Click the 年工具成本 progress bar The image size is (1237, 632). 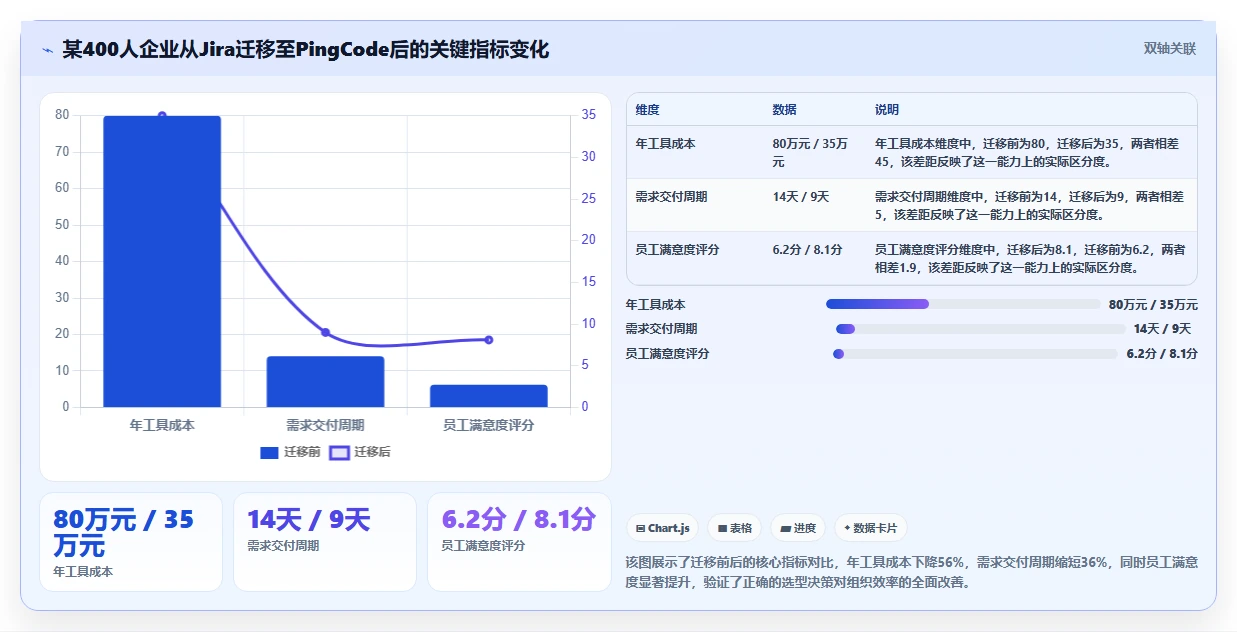coord(963,304)
